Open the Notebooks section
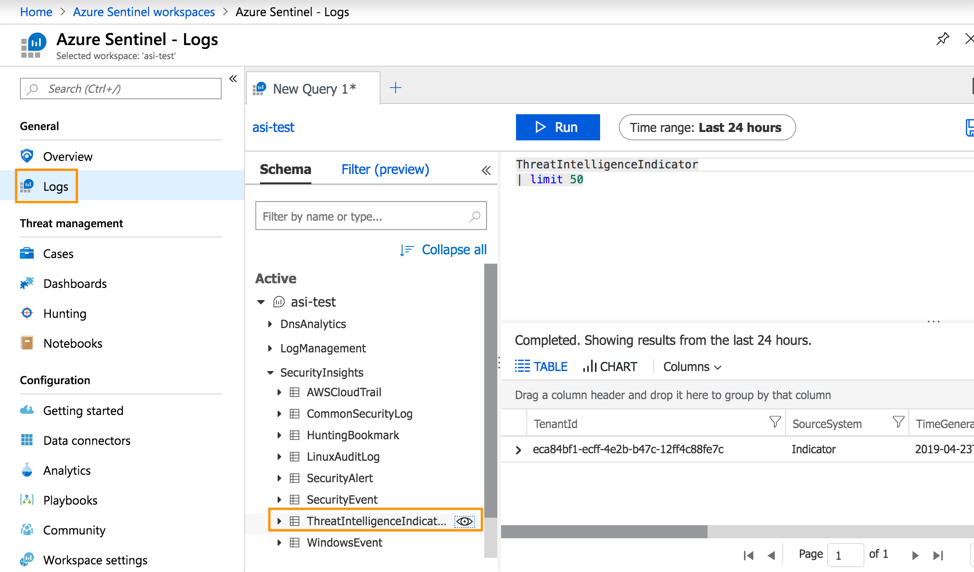Screen dimensions: 974x572 click(x=72, y=343)
